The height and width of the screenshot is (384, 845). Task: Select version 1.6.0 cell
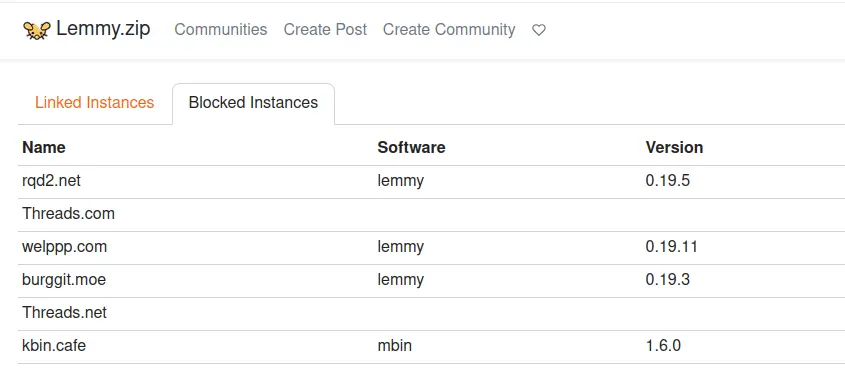(x=663, y=345)
